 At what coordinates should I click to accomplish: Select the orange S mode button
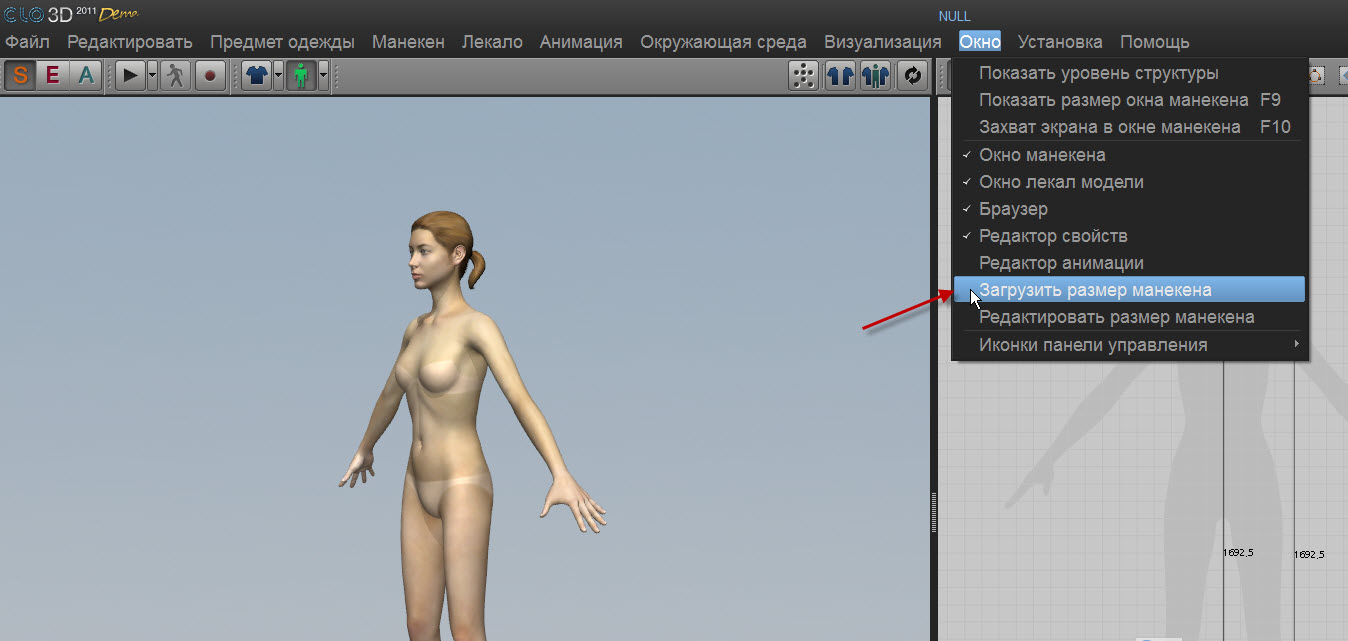click(21, 75)
